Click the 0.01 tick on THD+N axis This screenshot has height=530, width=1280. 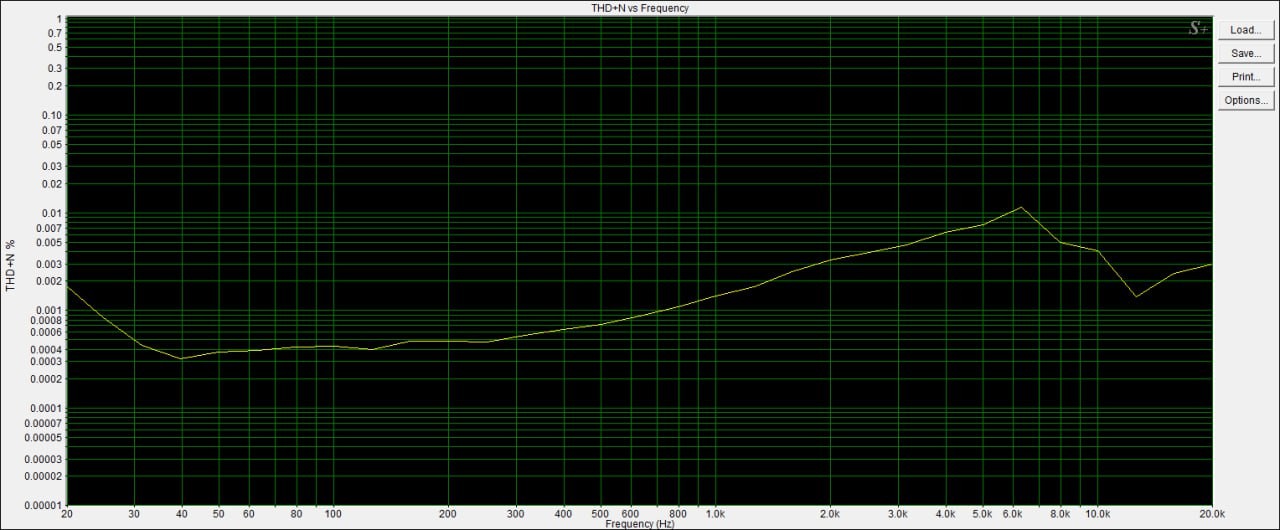pyautogui.click(x=52, y=214)
